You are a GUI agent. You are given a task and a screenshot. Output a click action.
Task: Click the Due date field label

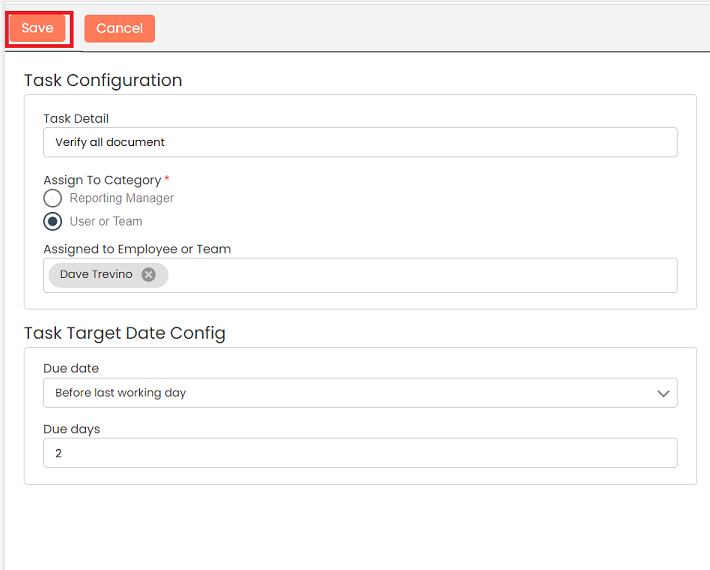[71, 369]
